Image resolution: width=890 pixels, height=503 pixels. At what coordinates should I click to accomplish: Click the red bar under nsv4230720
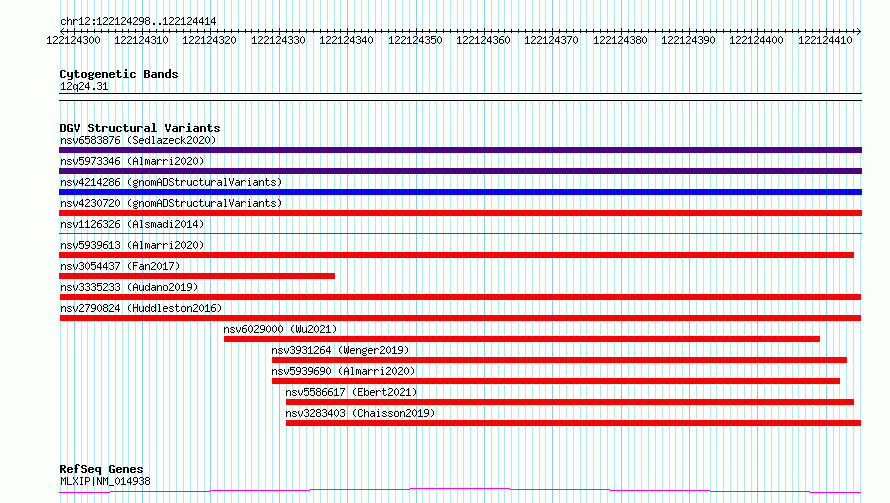point(460,213)
